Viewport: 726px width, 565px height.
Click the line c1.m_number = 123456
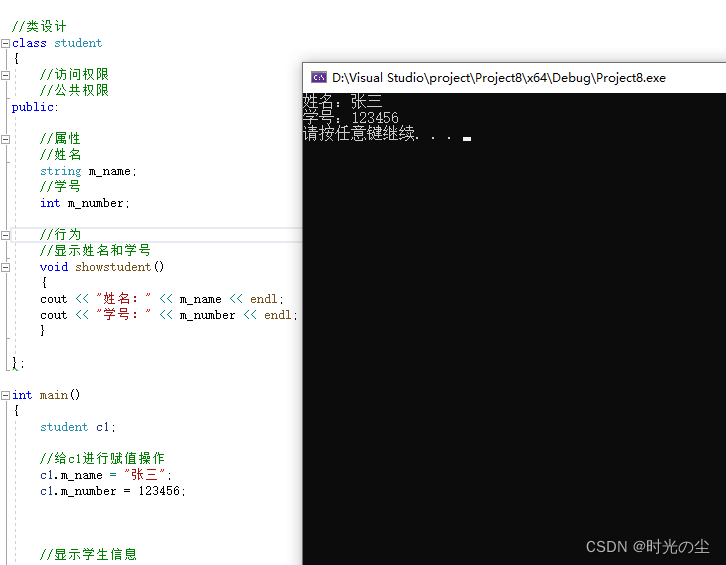[x=113, y=491]
